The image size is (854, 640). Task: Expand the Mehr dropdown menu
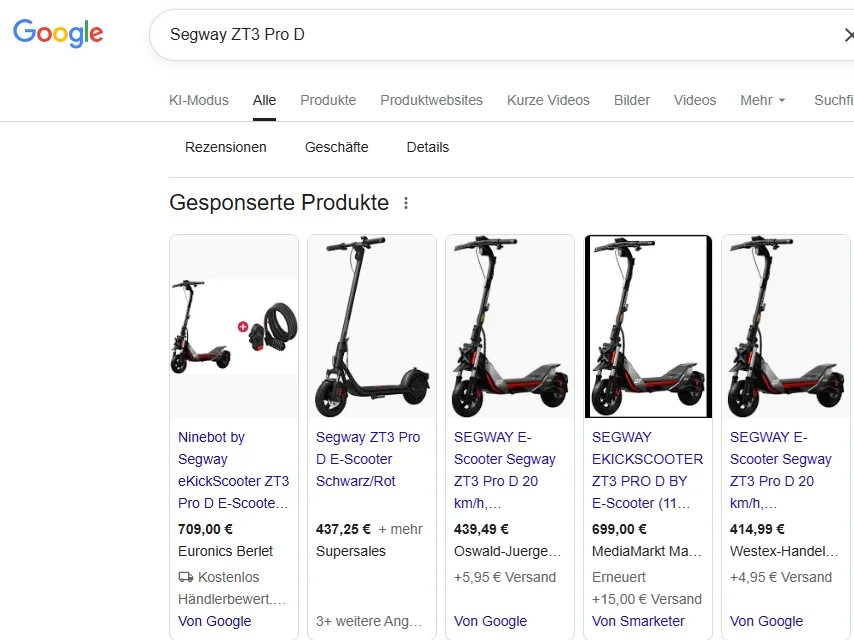click(763, 100)
